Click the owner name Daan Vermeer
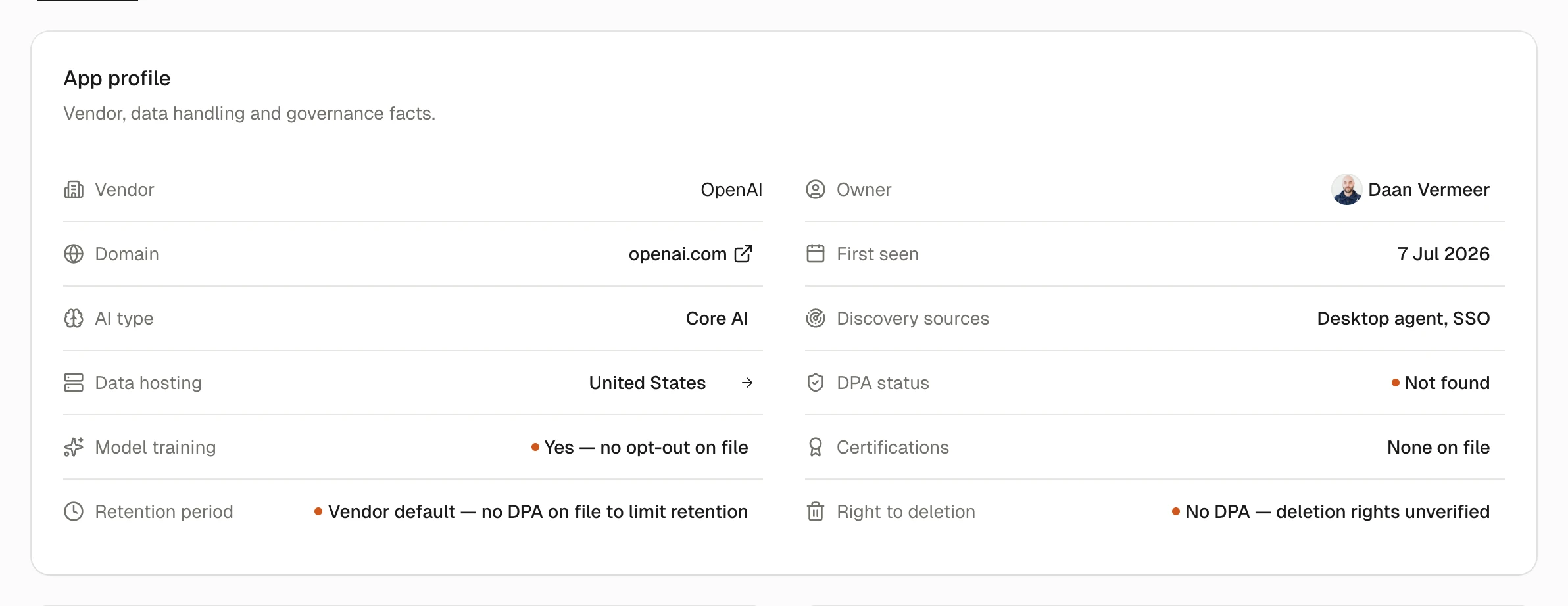The width and height of the screenshot is (1568, 606). 1429,190
